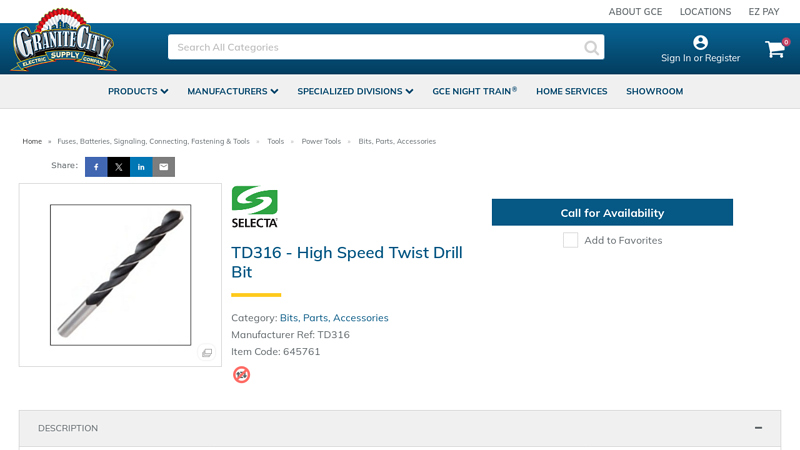Open Fuses, Batteries, Signaling breadcrumb

[x=154, y=141]
